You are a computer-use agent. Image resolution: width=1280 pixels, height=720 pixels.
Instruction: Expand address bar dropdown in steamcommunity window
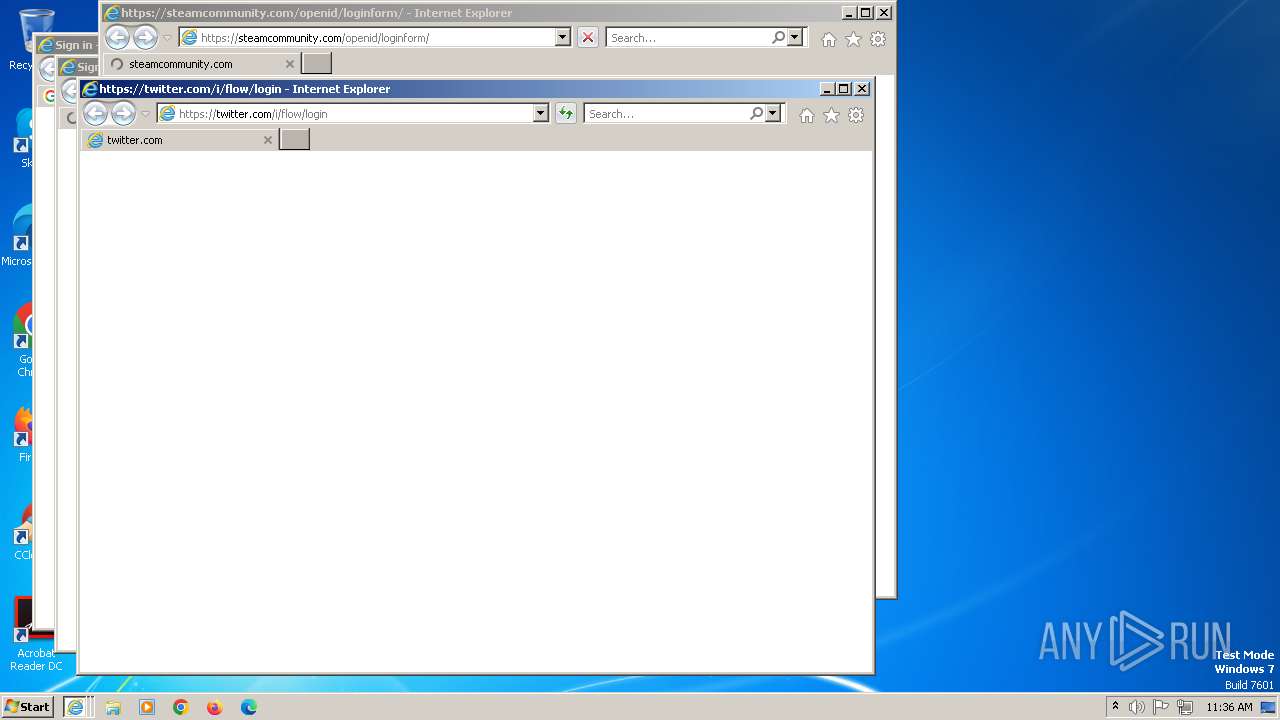pos(563,38)
